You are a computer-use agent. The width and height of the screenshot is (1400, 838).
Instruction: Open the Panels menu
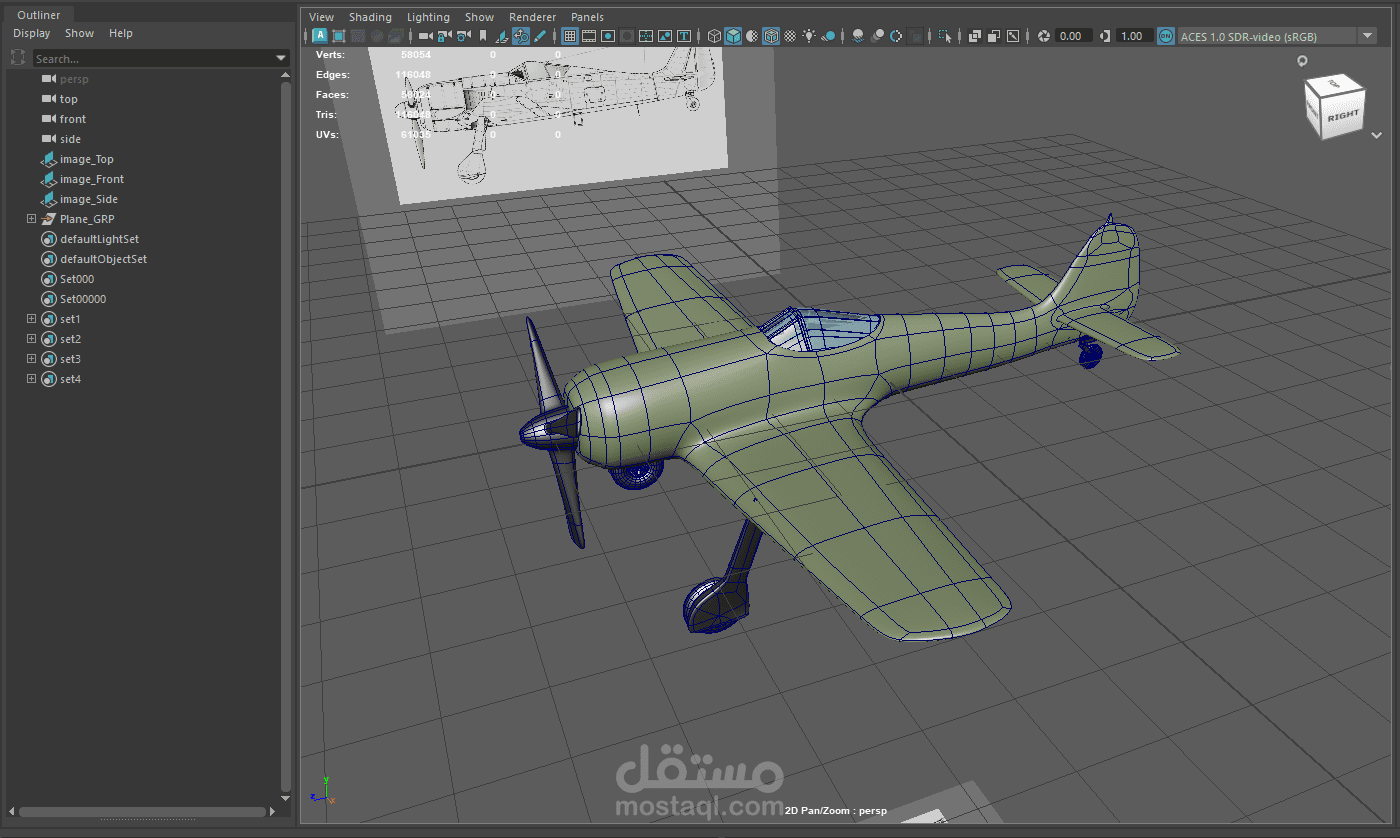click(587, 17)
